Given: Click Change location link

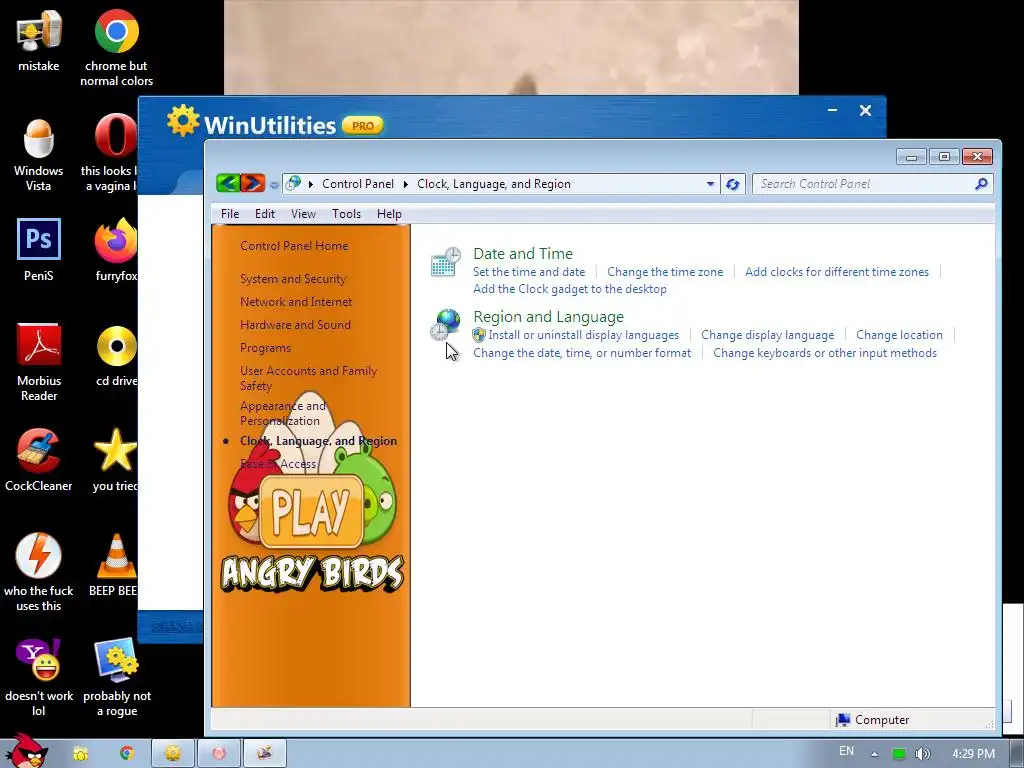Looking at the screenshot, I should pyautogui.click(x=899, y=335).
